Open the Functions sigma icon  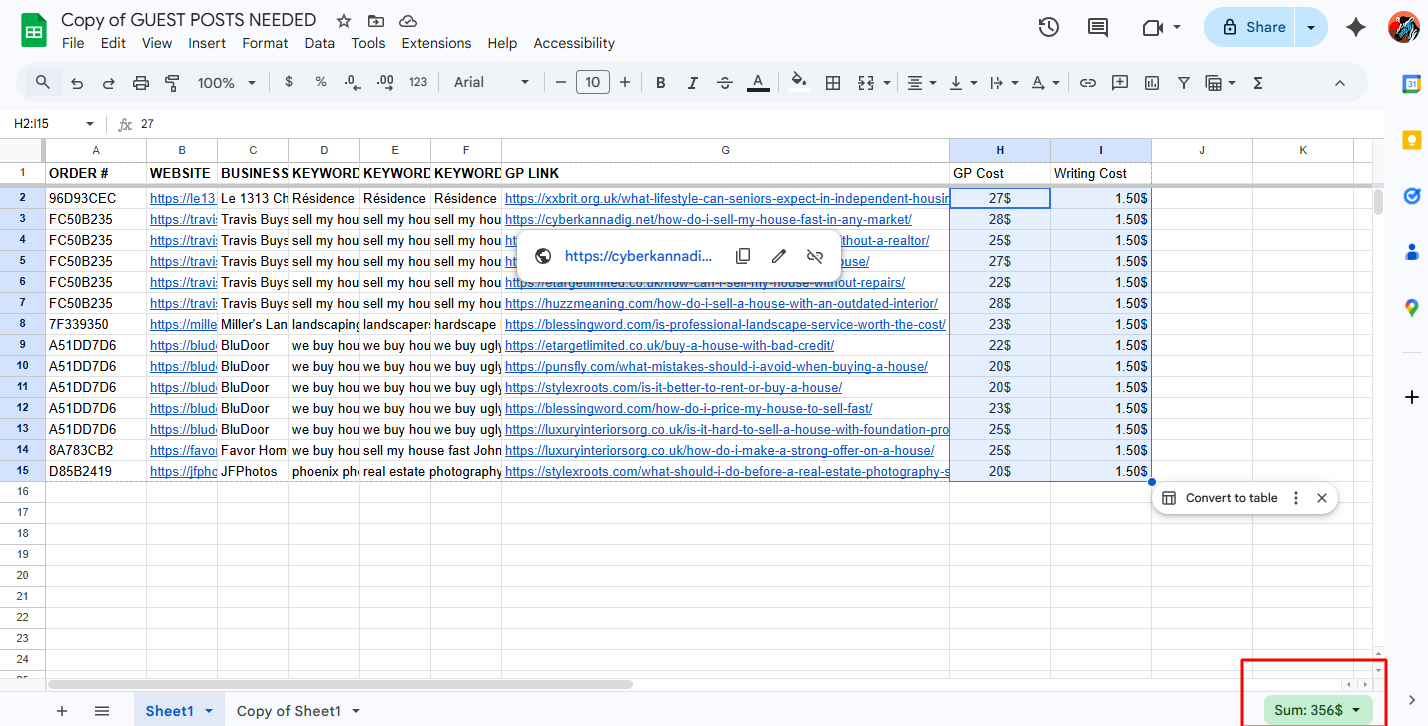pos(1258,83)
